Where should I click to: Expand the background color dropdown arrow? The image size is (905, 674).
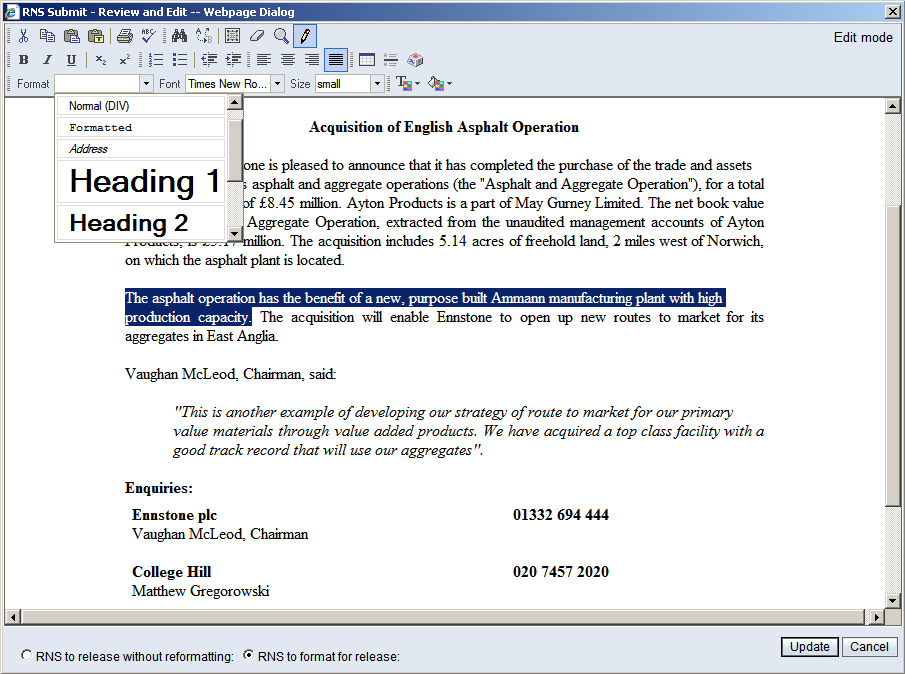(450, 84)
